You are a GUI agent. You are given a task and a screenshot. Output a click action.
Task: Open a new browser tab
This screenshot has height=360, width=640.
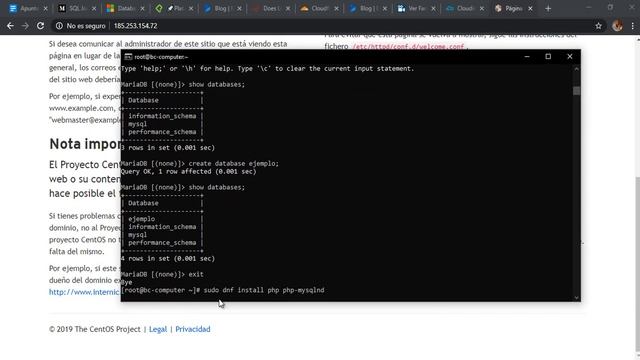tap(548, 9)
